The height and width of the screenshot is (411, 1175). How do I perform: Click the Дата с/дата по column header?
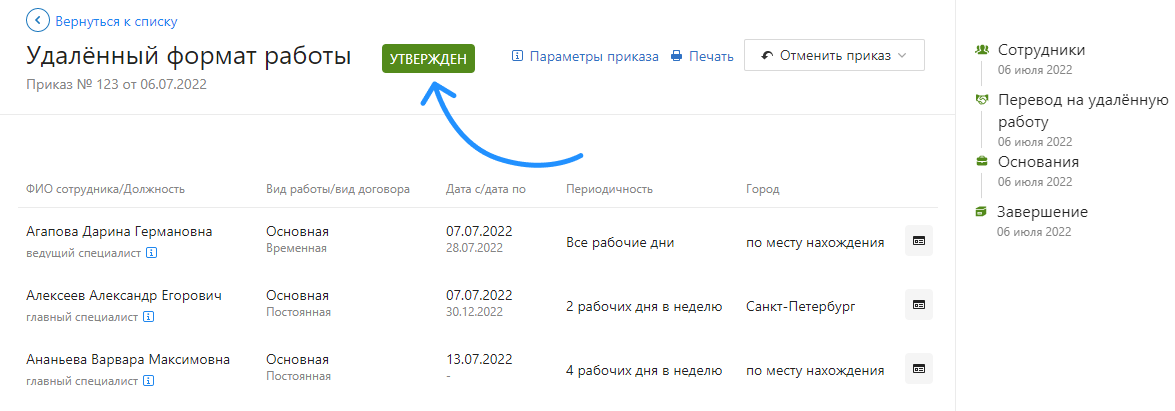pyautogui.click(x=486, y=189)
